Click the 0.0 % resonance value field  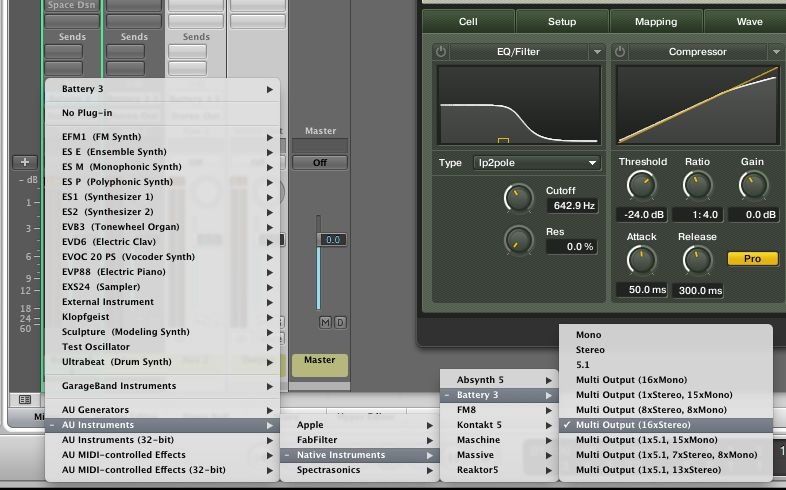(x=572, y=247)
